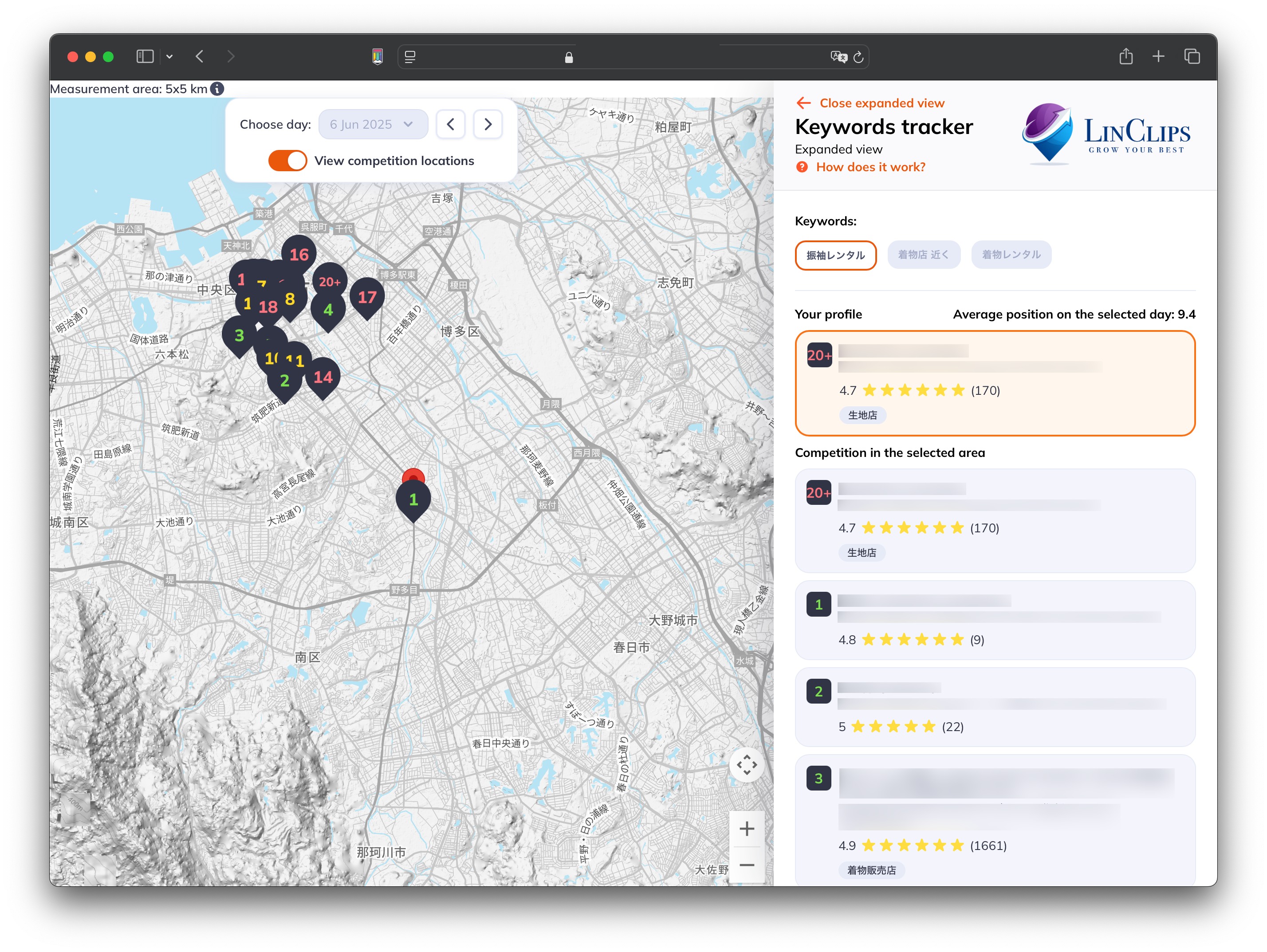Open the How does it work help link
The width and height of the screenshot is (1267, 952).
(871, 167)
